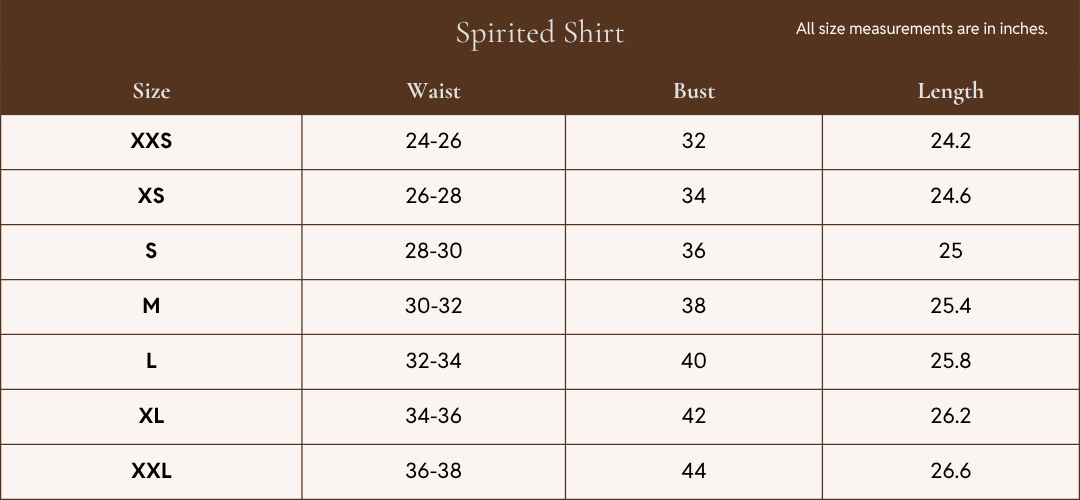Click the XXL size row label
Screen dimensions: 1080x500
coord(152,471)
